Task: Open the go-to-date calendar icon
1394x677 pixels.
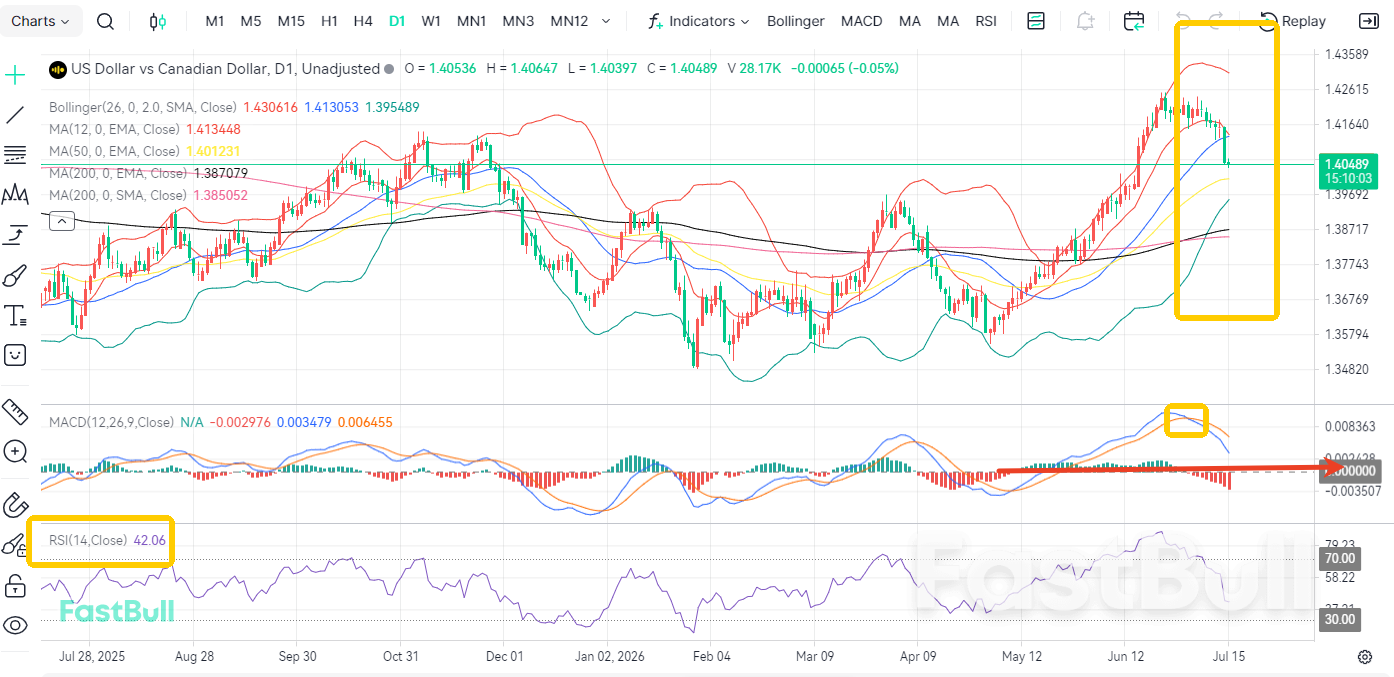Action: point(1134,21)
